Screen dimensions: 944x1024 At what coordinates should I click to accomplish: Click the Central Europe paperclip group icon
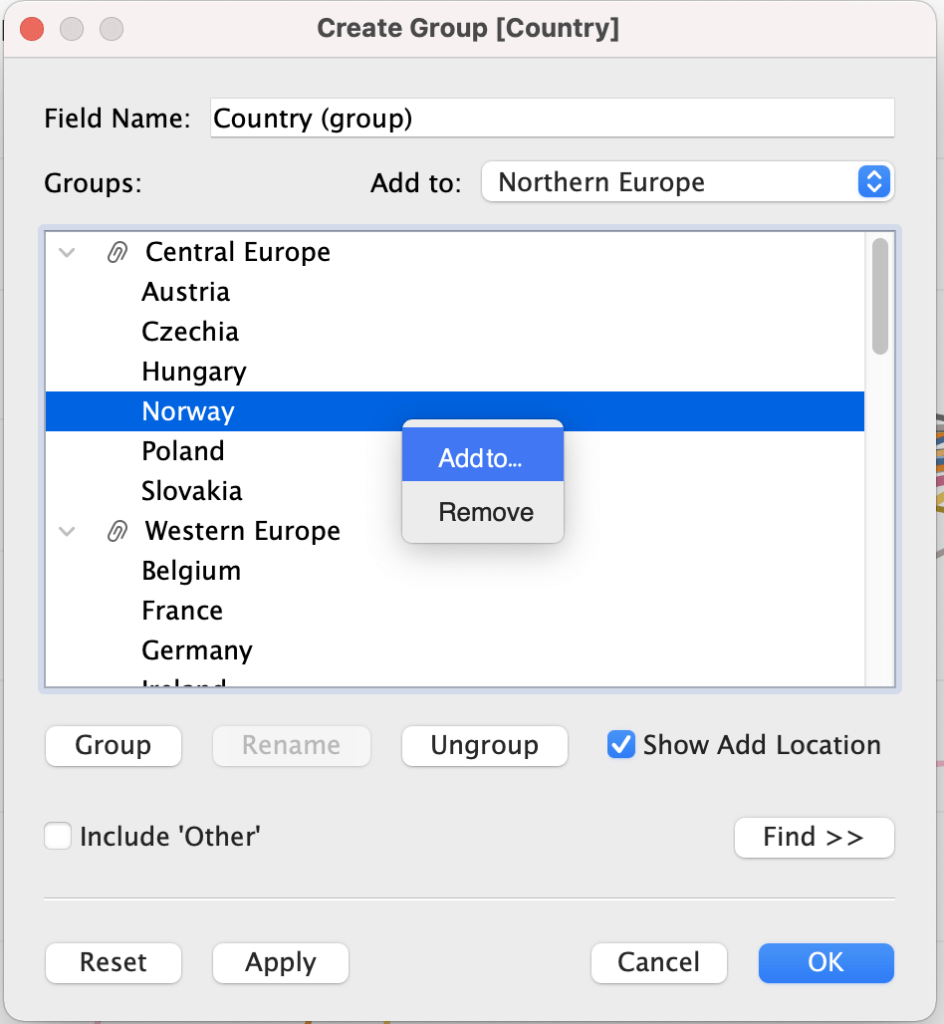point(117,252)
